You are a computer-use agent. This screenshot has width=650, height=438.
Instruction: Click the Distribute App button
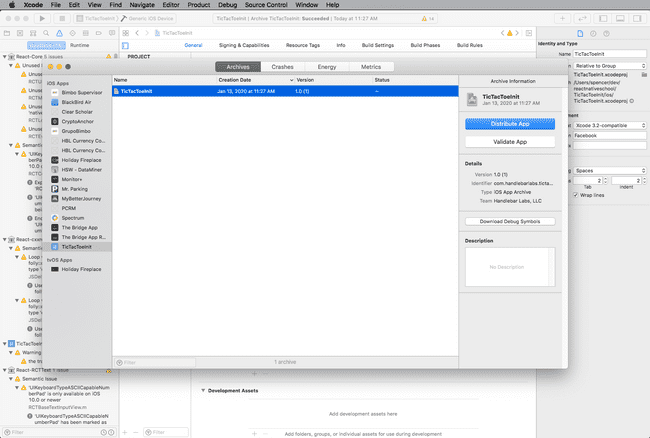coord(510,124)
